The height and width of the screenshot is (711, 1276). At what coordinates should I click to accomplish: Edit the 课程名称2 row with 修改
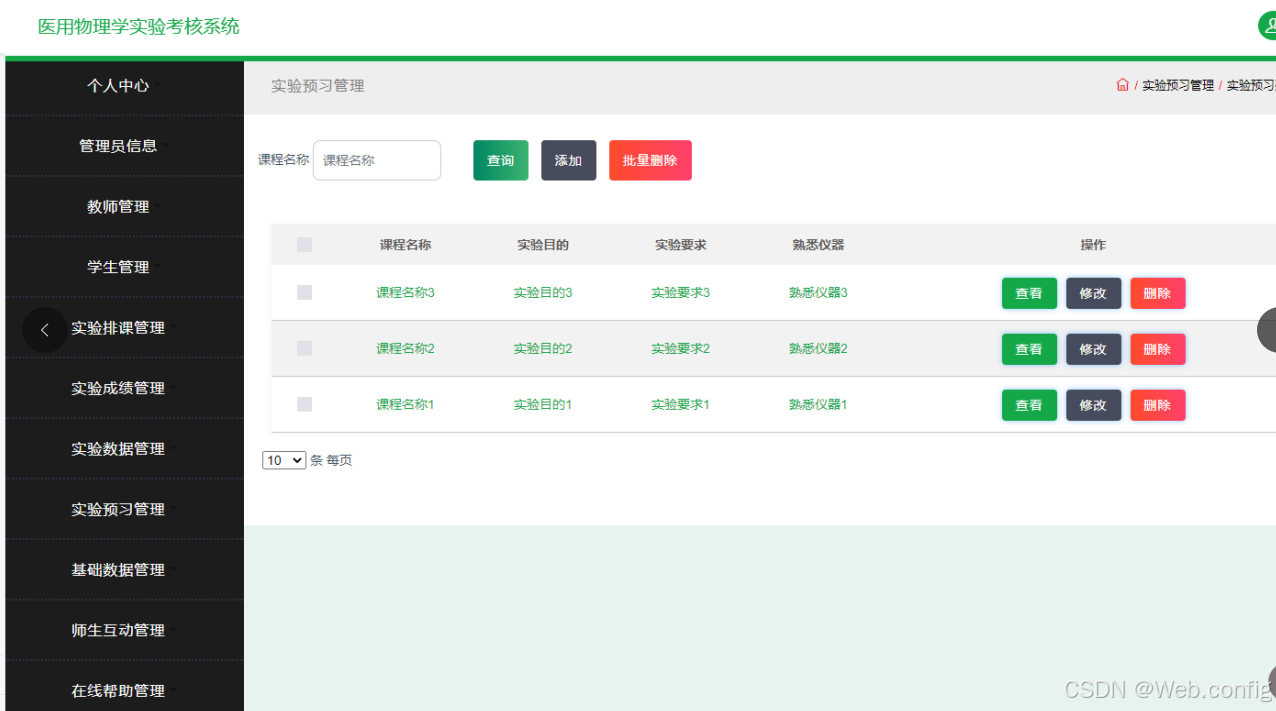click(x=1093, y=349)
